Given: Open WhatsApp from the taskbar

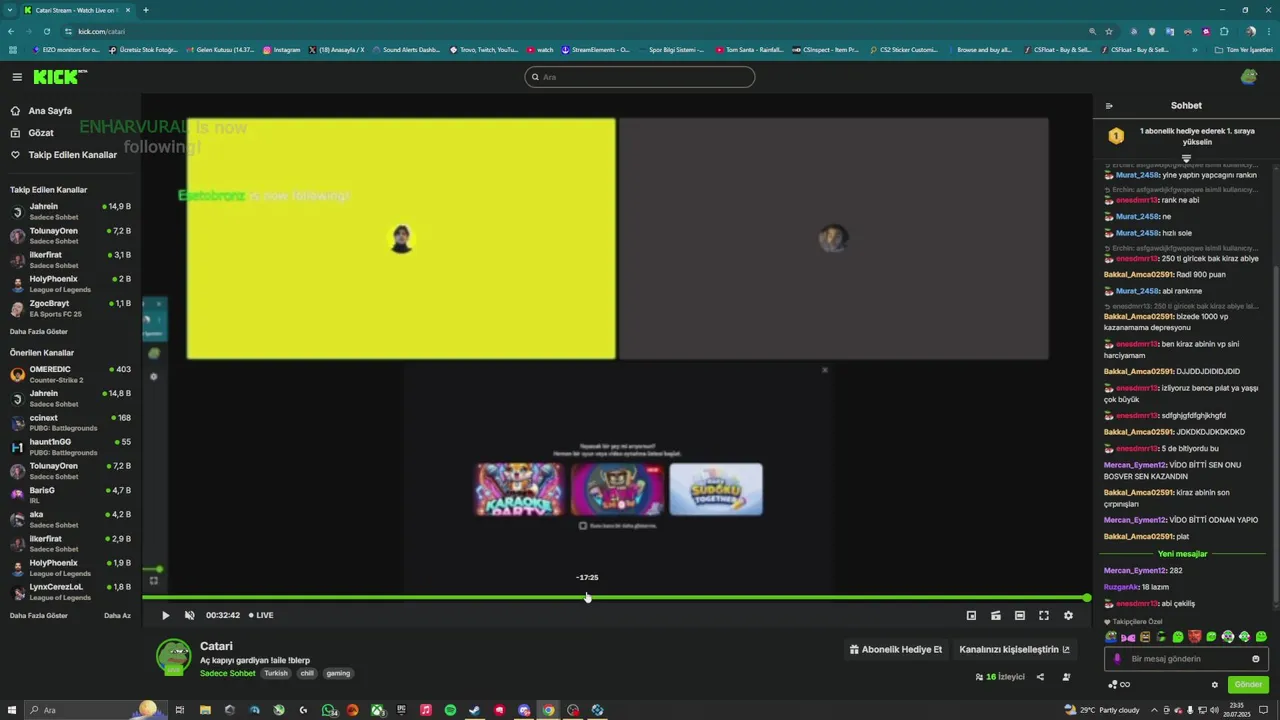Looking at the screenshot, I should click(329, 710).
